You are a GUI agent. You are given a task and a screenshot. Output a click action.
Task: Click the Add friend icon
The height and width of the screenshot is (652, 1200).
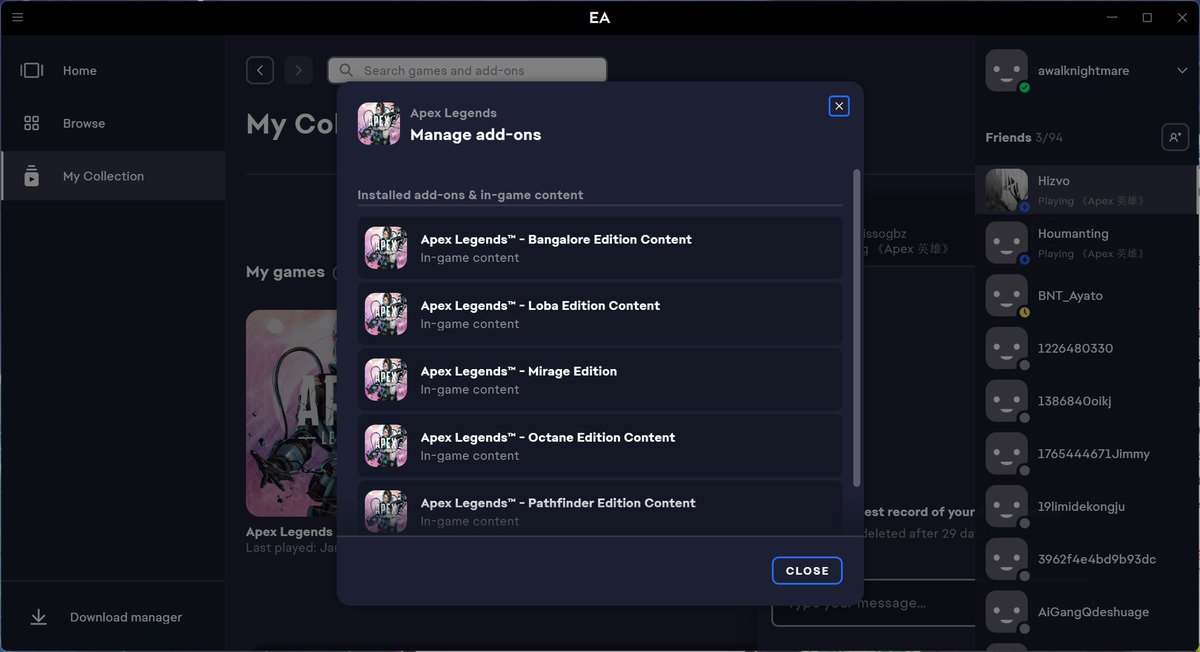1175,137
